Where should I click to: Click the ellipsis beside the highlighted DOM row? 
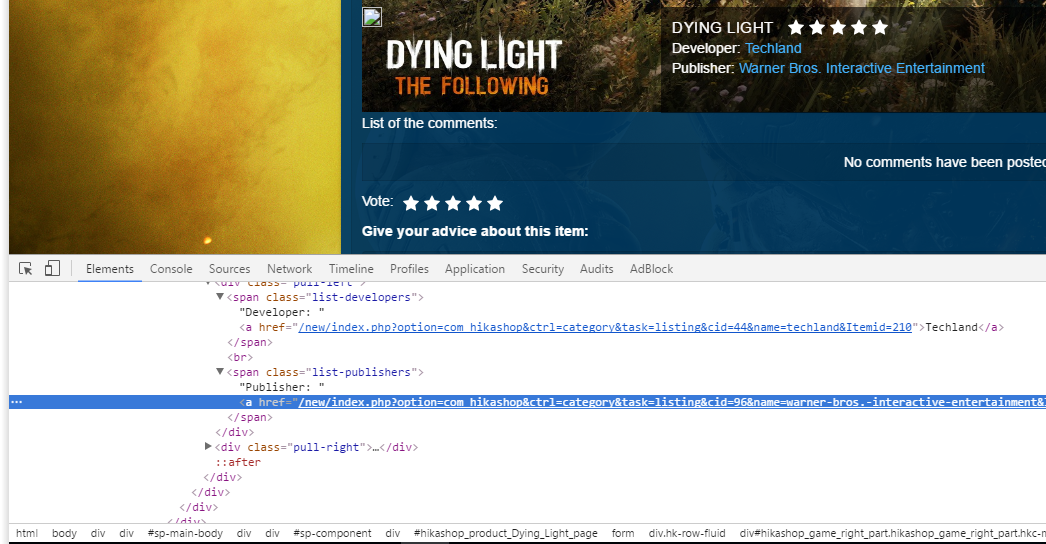tap(16, 402)
